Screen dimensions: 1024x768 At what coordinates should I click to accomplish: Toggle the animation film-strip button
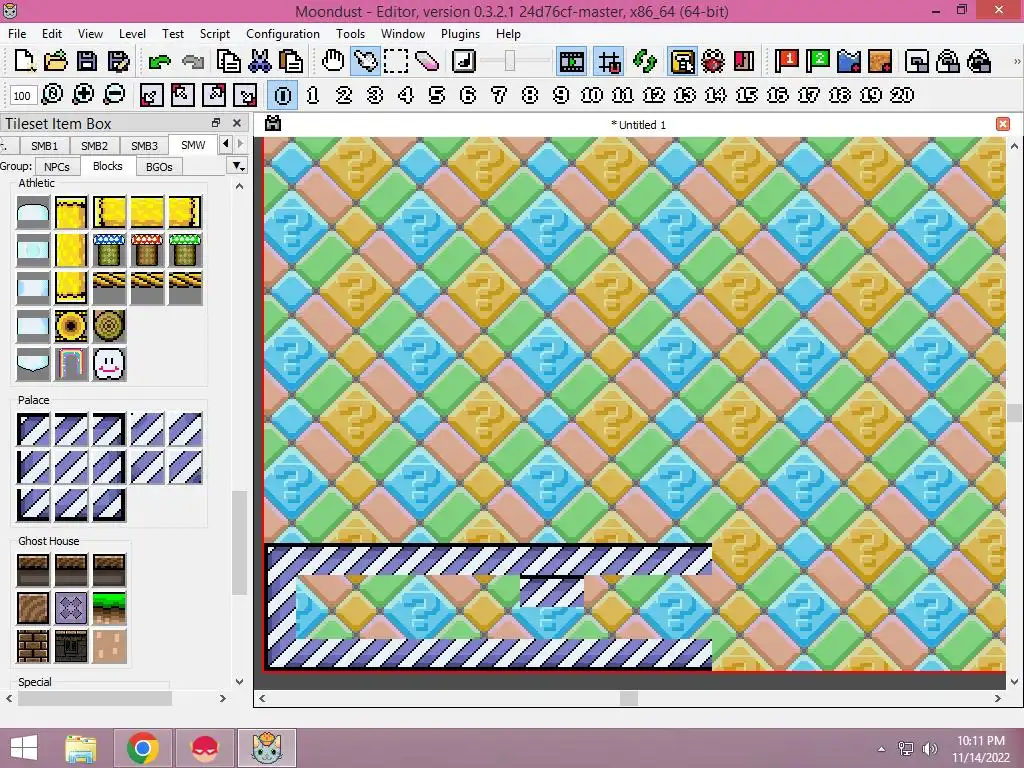tap(571, 61)
